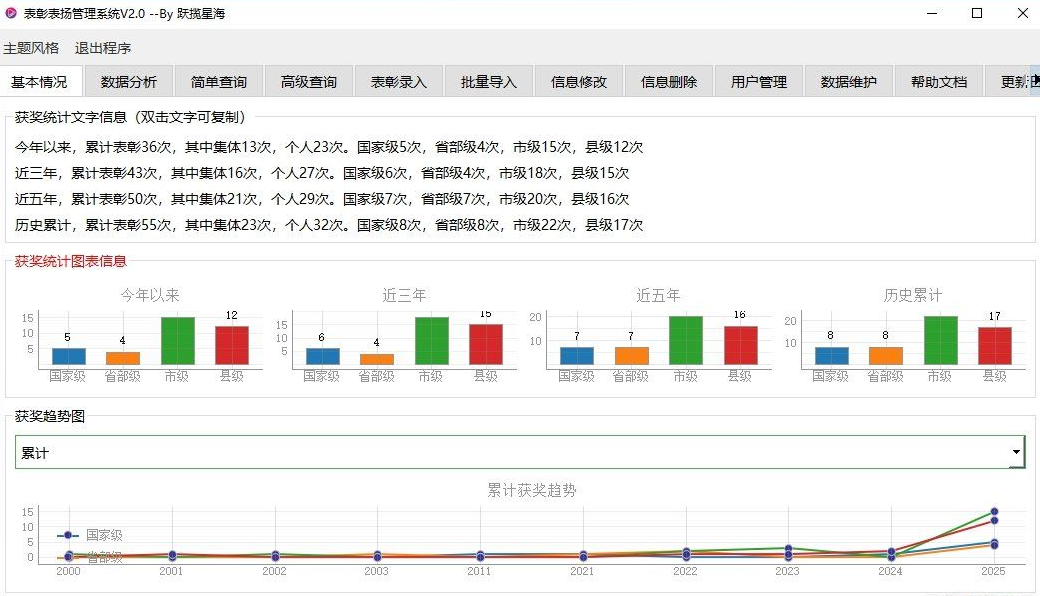Click the 近五年 chart title
This screenshot has width=1040, height=596.
658,295
